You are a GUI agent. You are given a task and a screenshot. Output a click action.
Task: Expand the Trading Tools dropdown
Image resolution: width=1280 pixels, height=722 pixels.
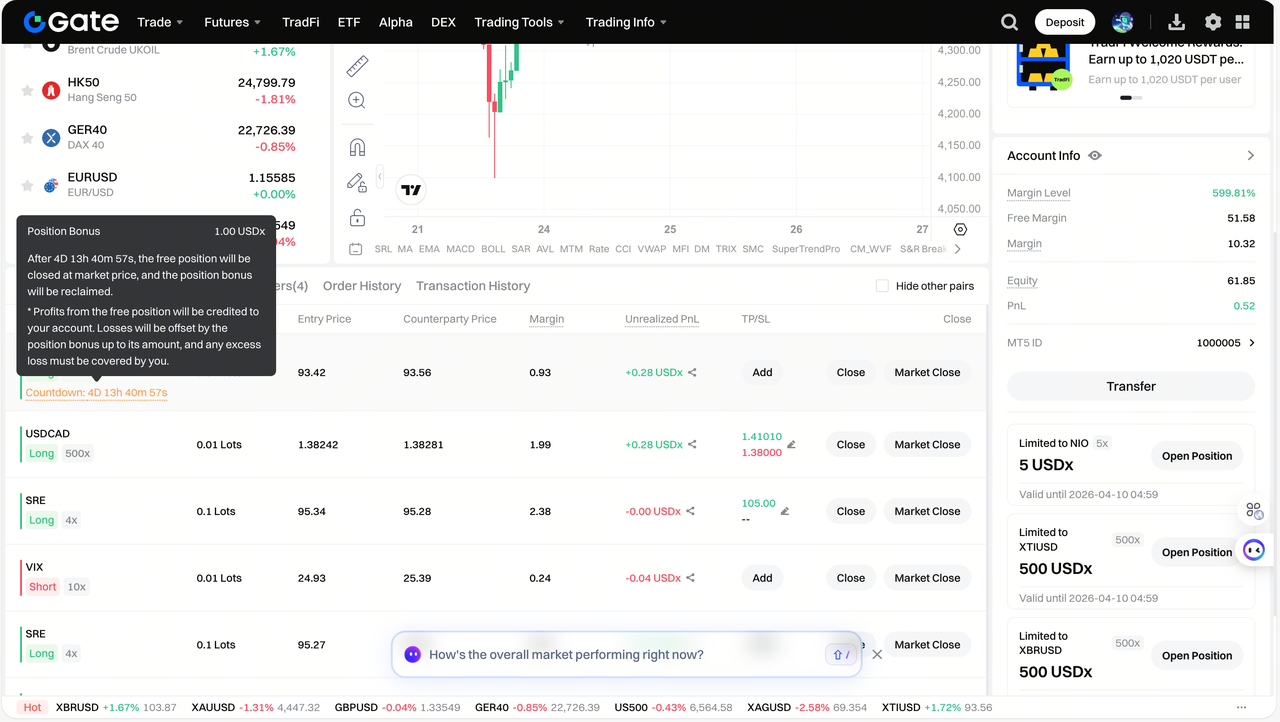(x=519, y=22)
